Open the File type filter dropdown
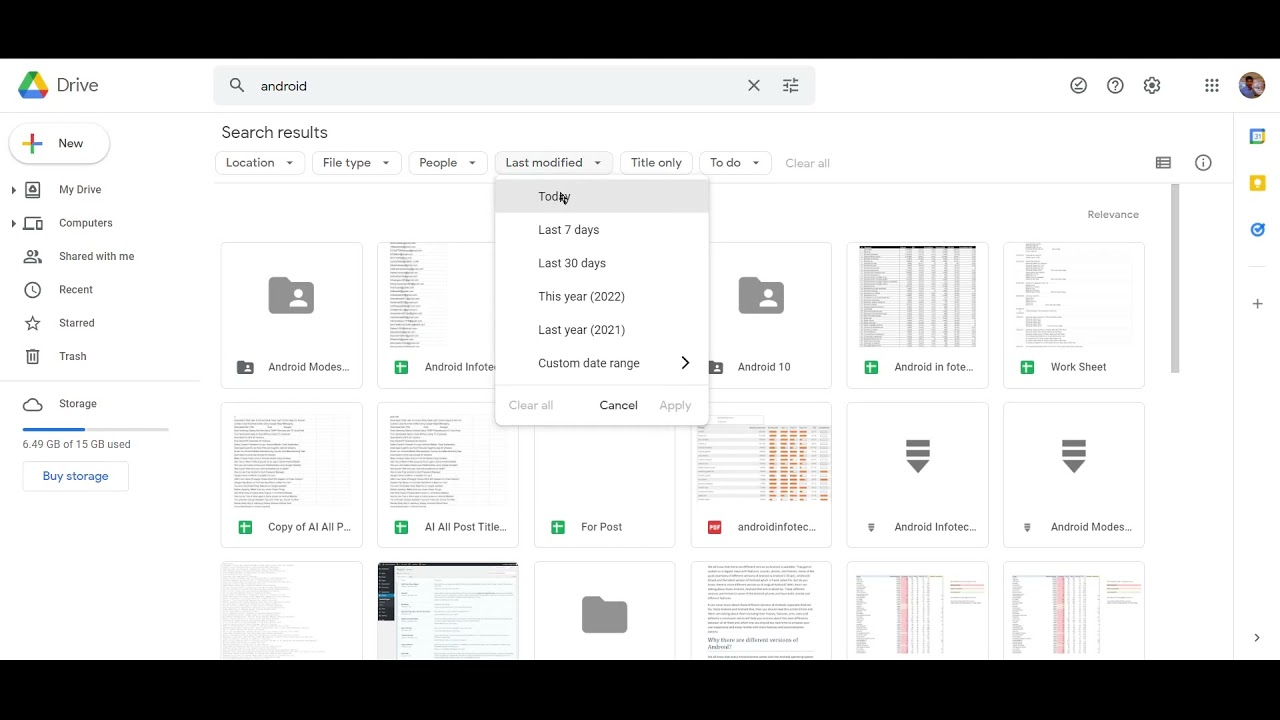Viewport: 1280px width, 720px height. (357, 163)
